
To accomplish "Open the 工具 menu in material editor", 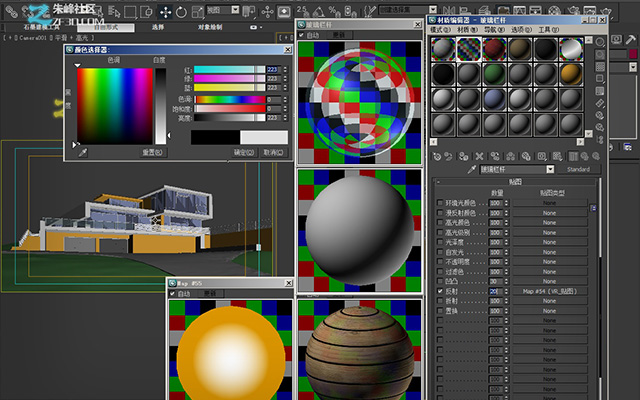I will click(x=548, y=30).
